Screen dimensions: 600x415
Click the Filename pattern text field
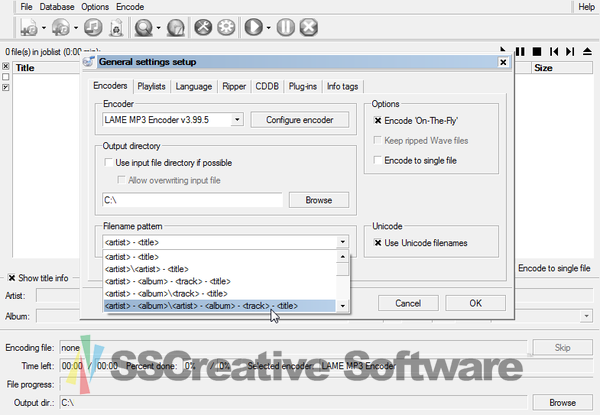point(220,242)
